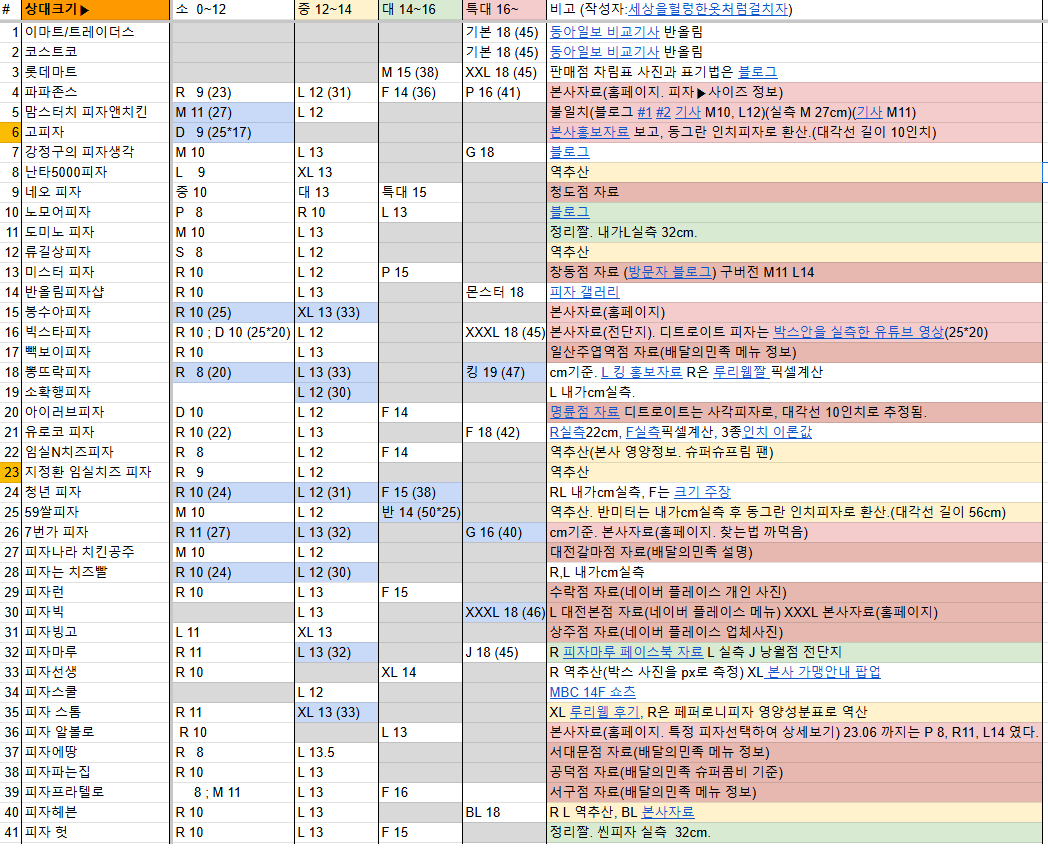The image size is (1048, 848).
Task: Select the 공덕점 자료 note cell
Action: click(x=795, y=772)
